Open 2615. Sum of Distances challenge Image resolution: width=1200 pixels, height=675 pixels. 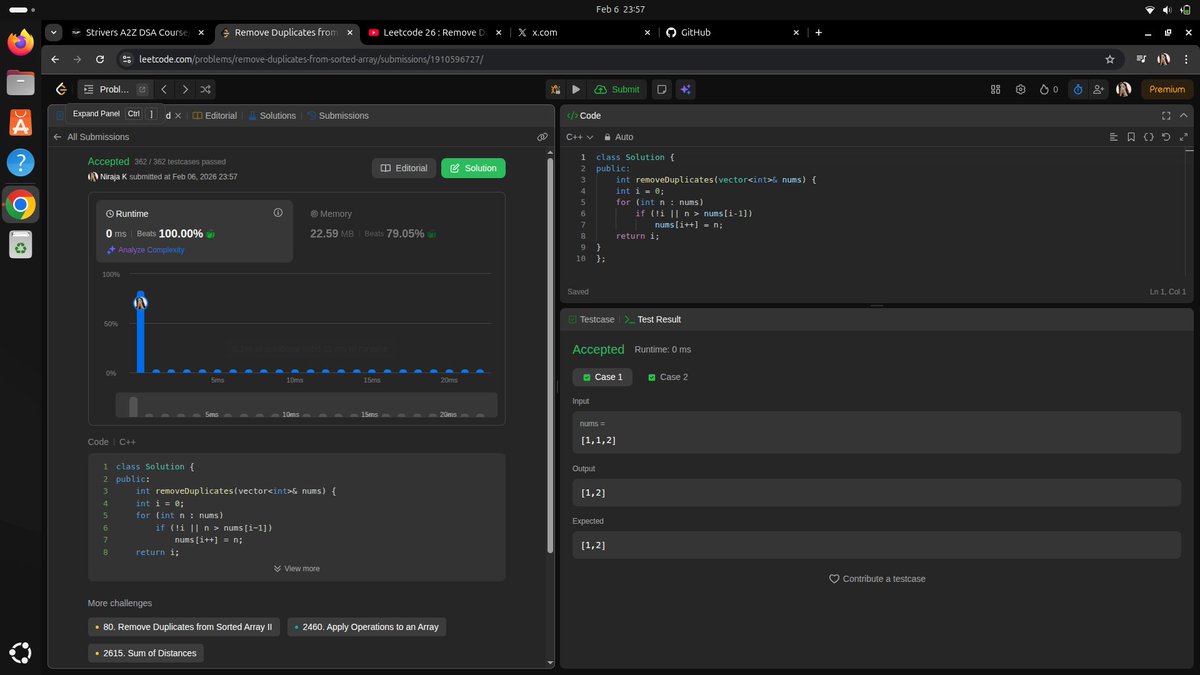146,653
